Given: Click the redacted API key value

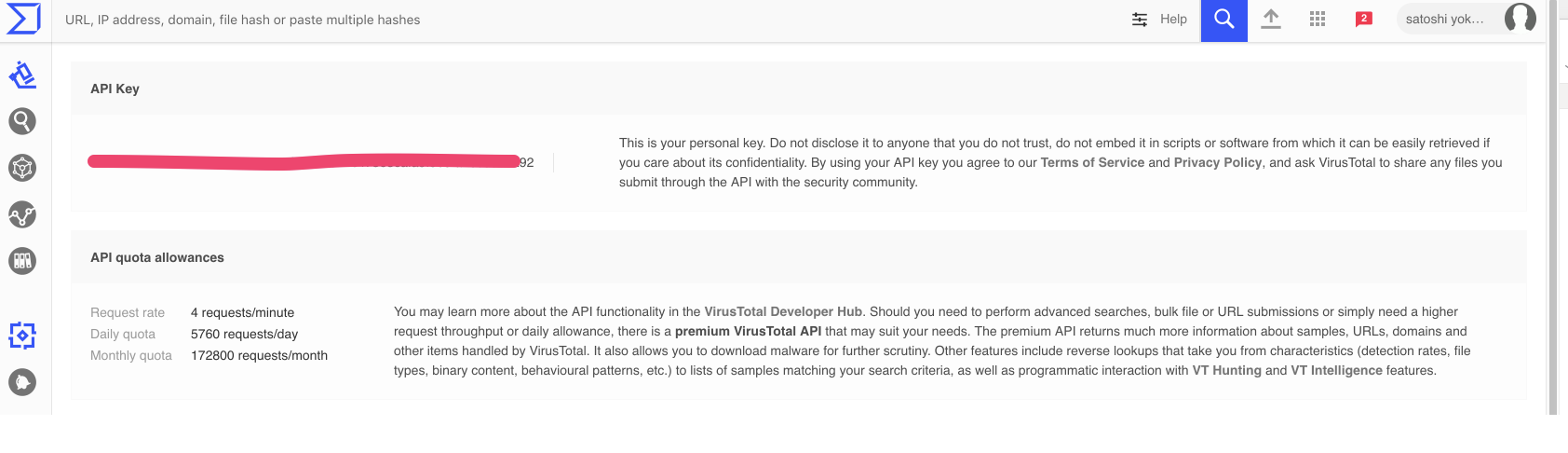Looking at the screenshot, I should pyautogui.click(x=311, y=162).
